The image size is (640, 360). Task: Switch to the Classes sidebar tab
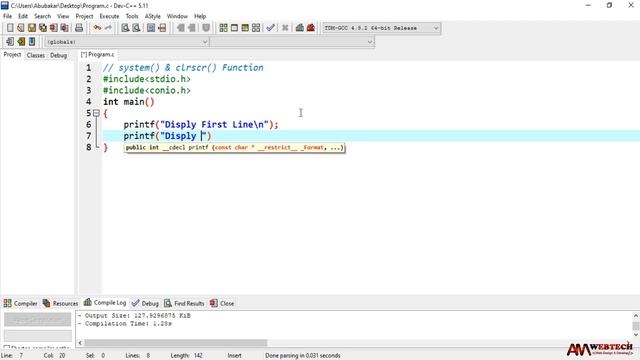click(x=36, y=55)
